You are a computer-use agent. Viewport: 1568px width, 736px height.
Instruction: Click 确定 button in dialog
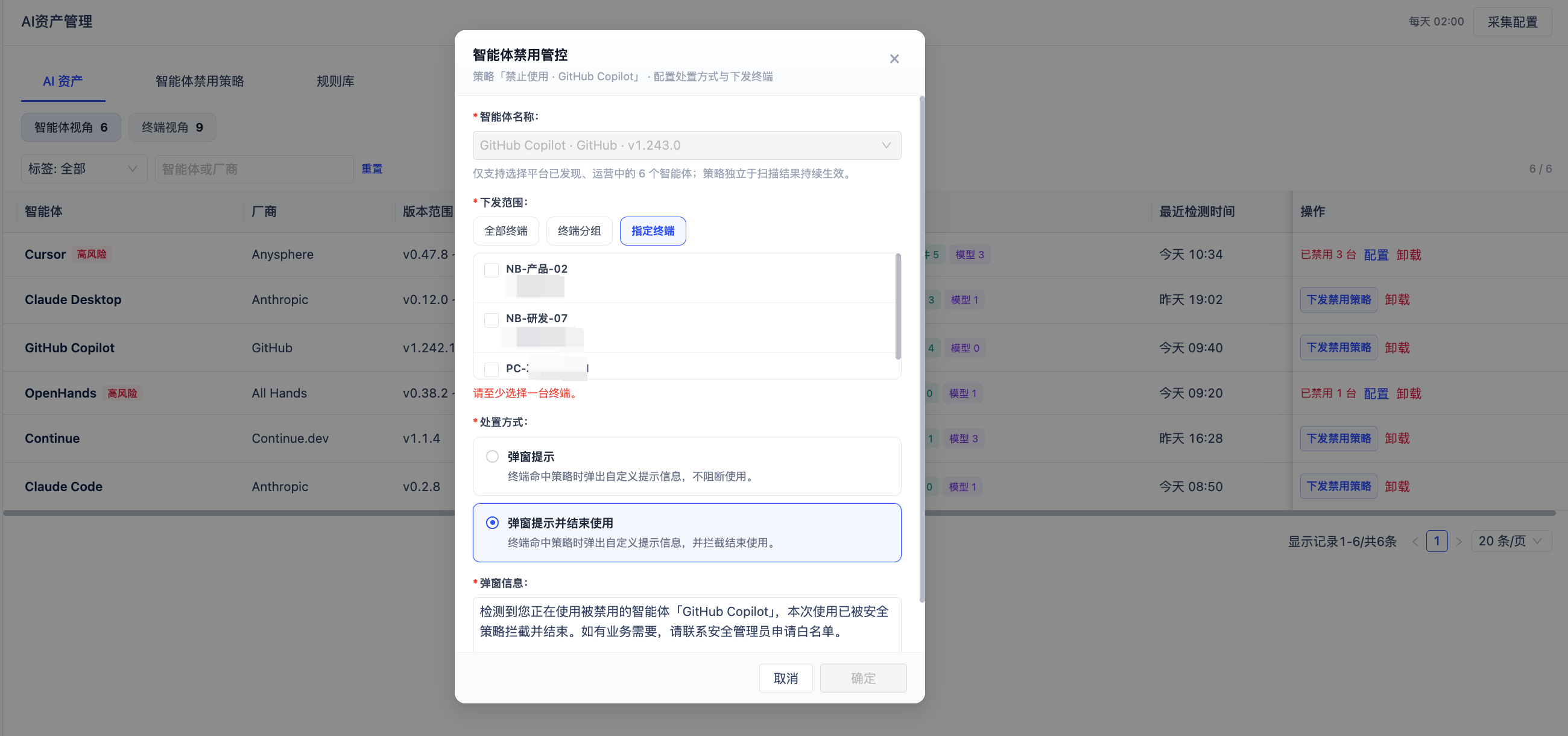[862, 677]
